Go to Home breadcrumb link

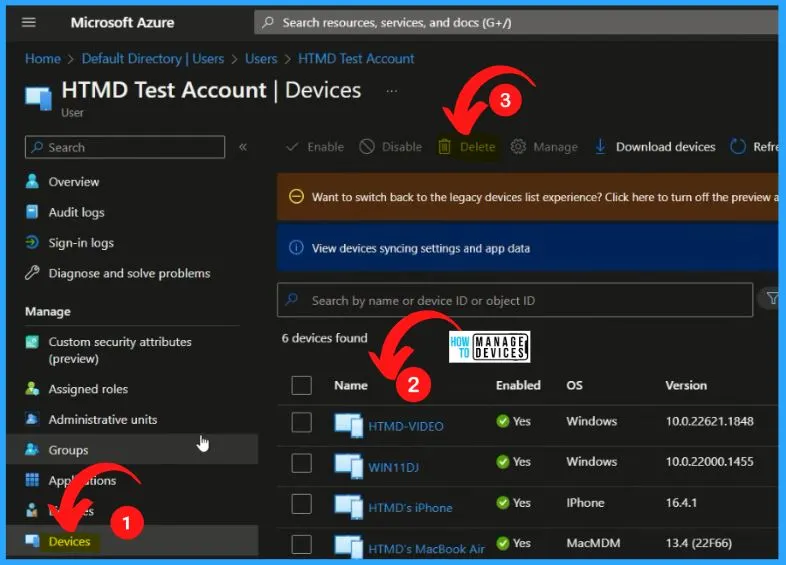click(x=43, y=59)
